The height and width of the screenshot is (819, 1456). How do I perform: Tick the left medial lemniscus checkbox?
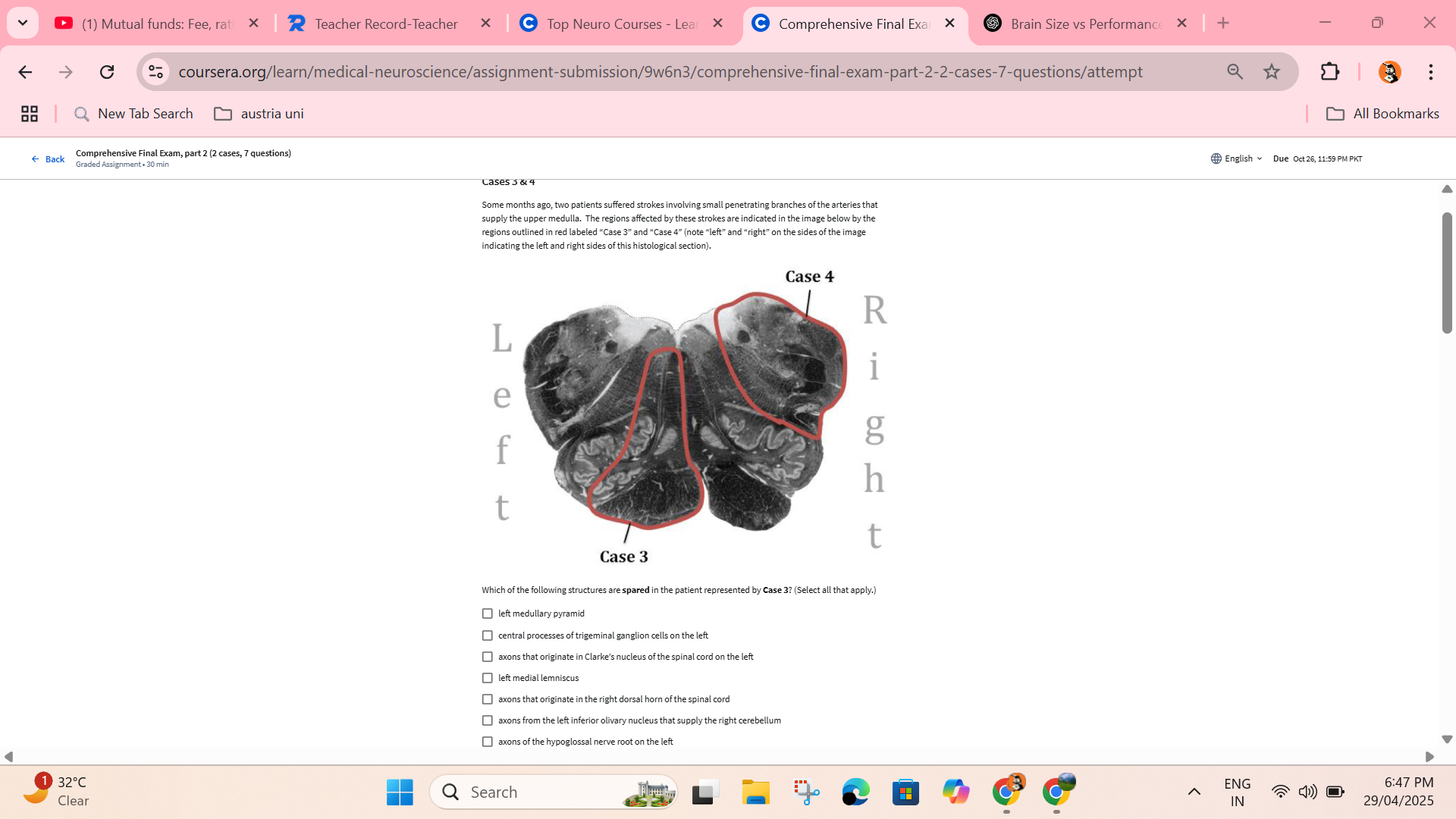tap(488, 678)
